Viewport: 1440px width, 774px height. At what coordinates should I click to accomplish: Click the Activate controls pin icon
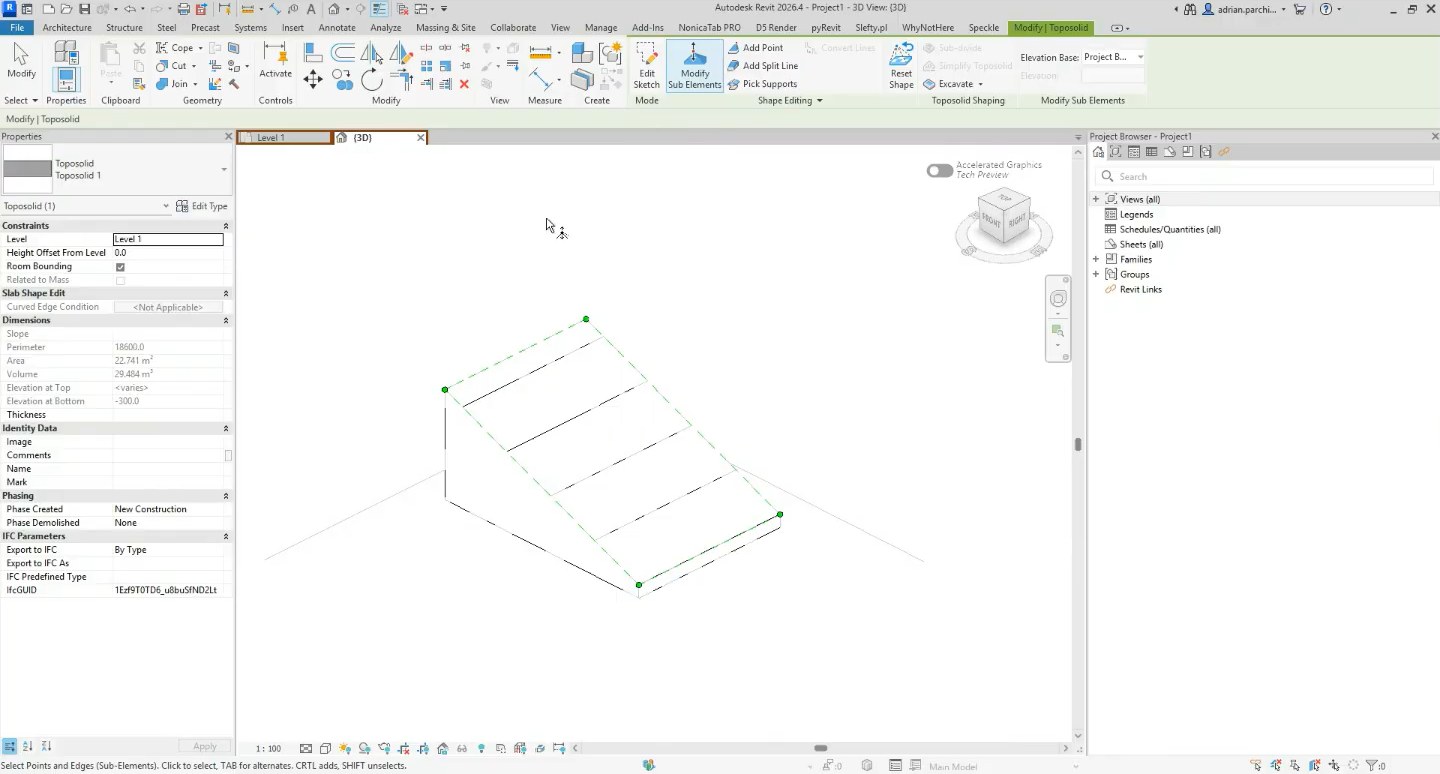pyautogui.click(x=275, y=60)
